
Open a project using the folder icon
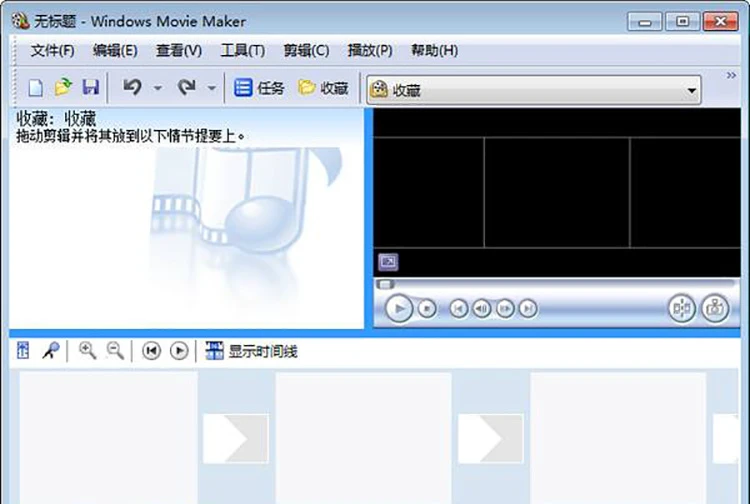[63, 87]
